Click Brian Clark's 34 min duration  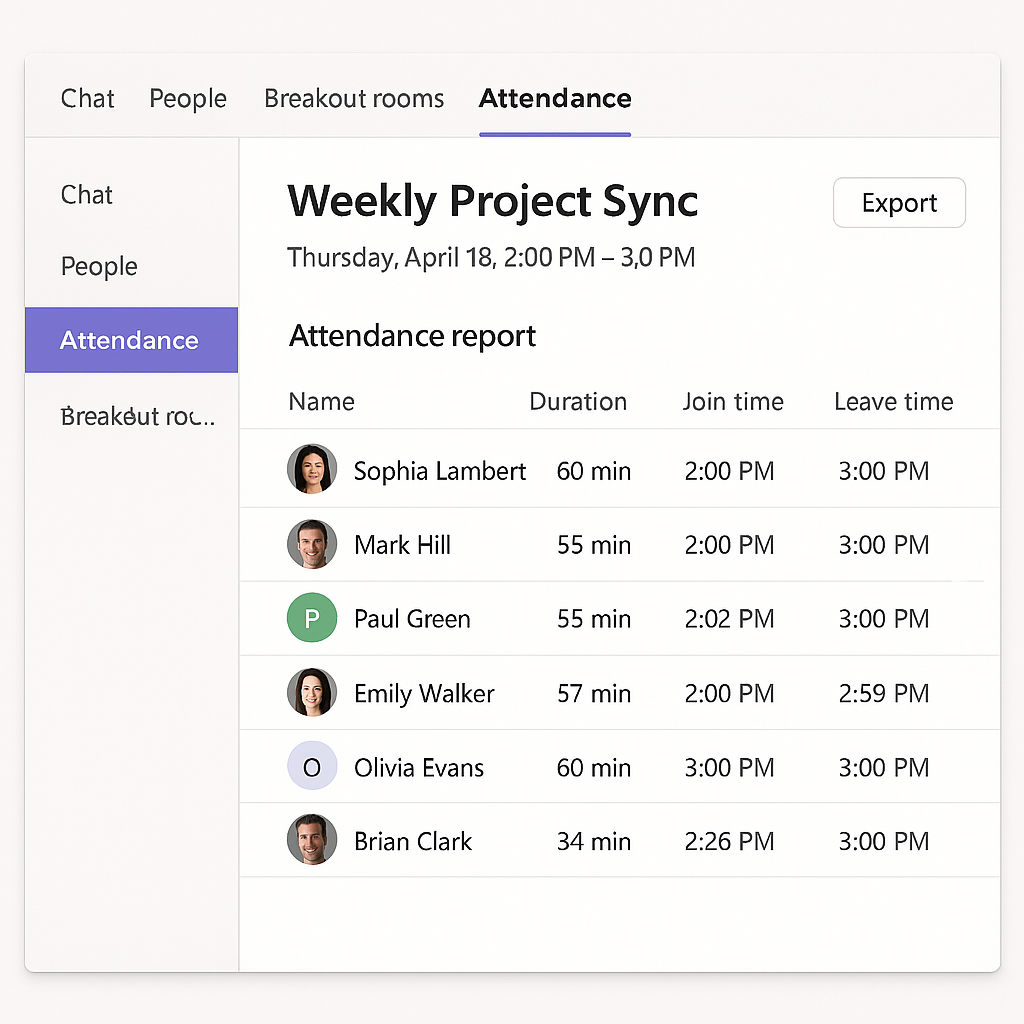[x=594, y=841]
